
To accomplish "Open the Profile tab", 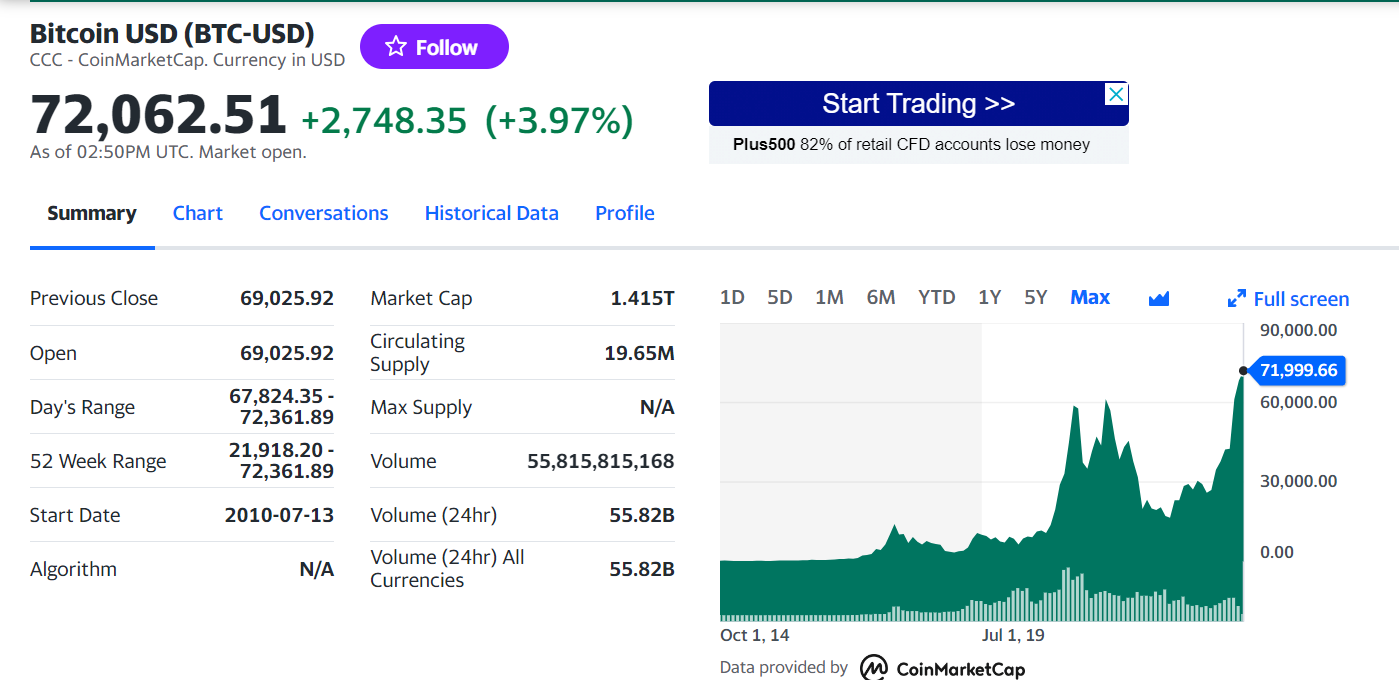I will (x=625, y=213).
